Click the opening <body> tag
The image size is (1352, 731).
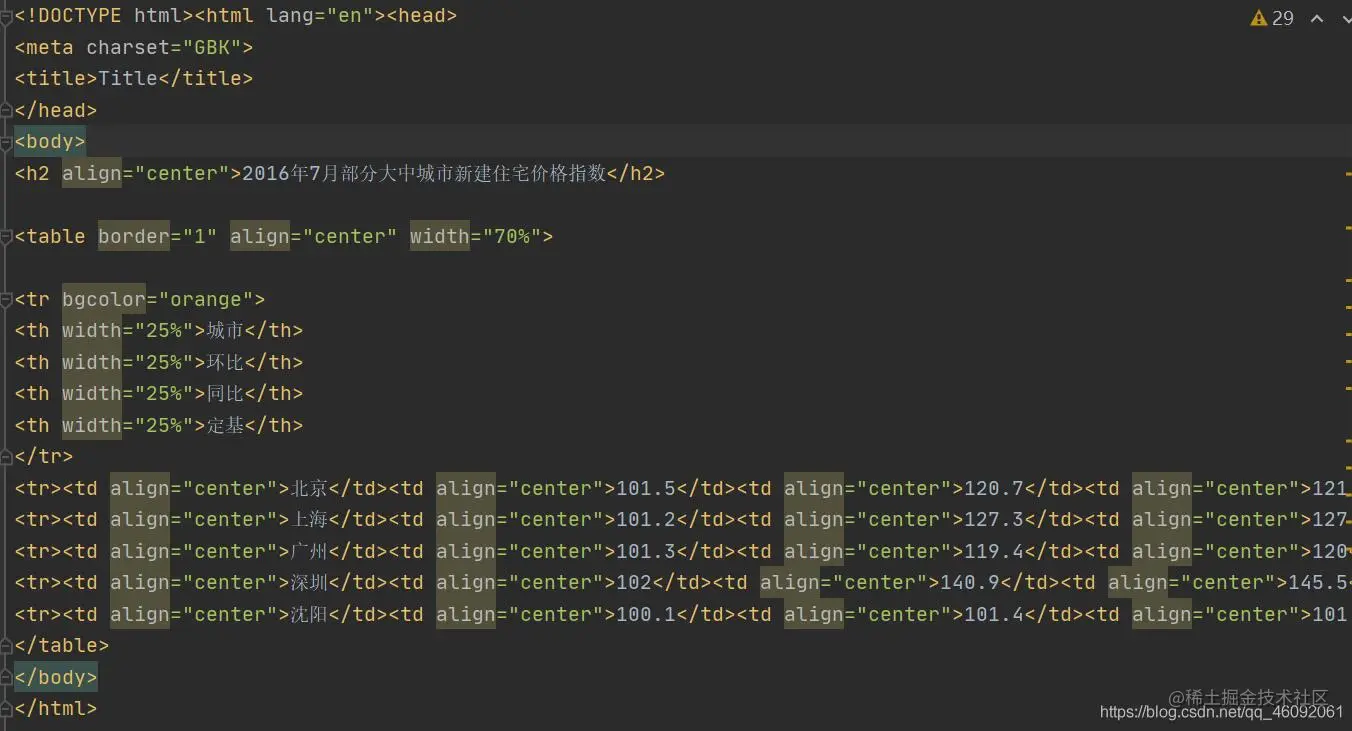coord(50,141)
